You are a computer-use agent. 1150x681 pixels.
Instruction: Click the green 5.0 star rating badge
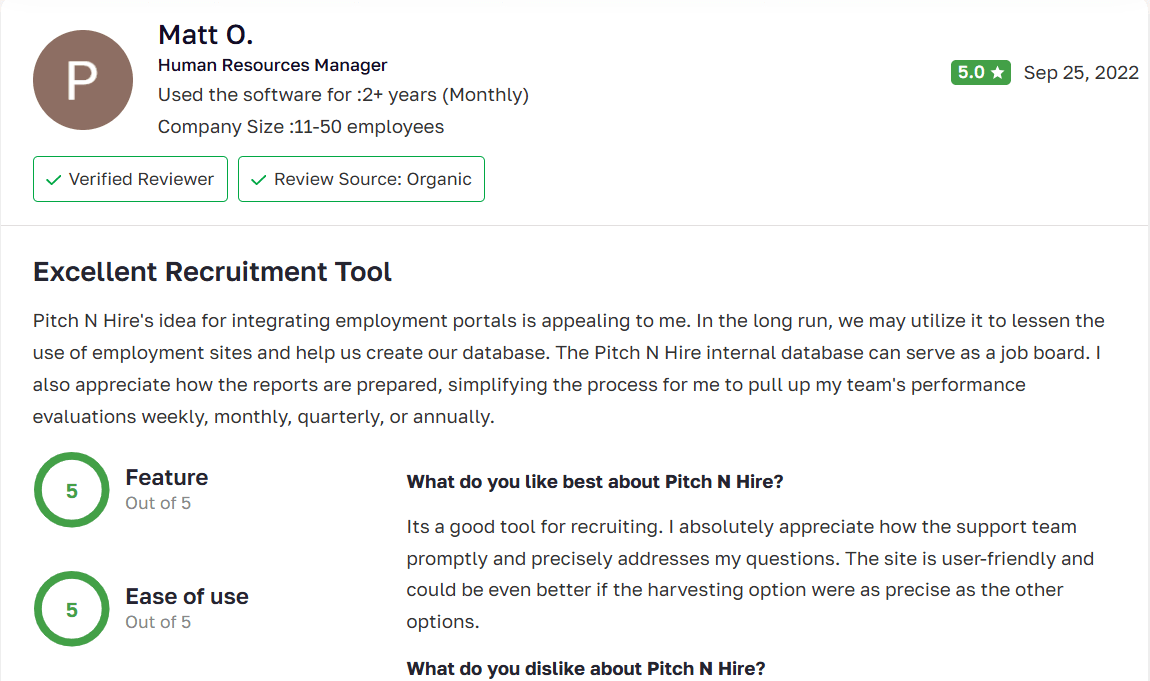(980, 73)
